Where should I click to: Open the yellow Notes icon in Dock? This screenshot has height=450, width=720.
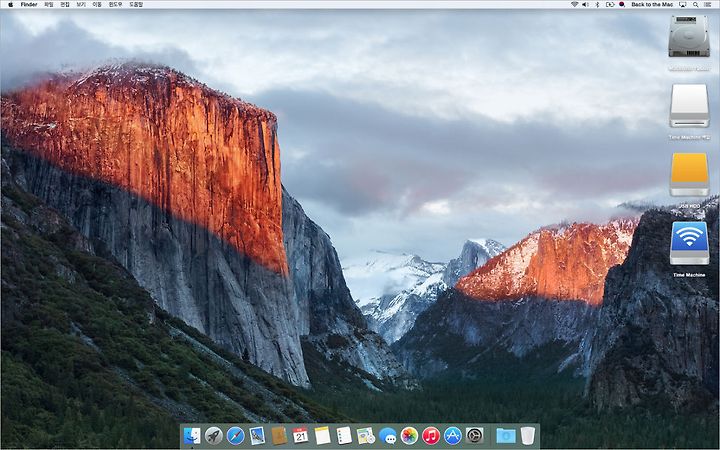[322, 436]
